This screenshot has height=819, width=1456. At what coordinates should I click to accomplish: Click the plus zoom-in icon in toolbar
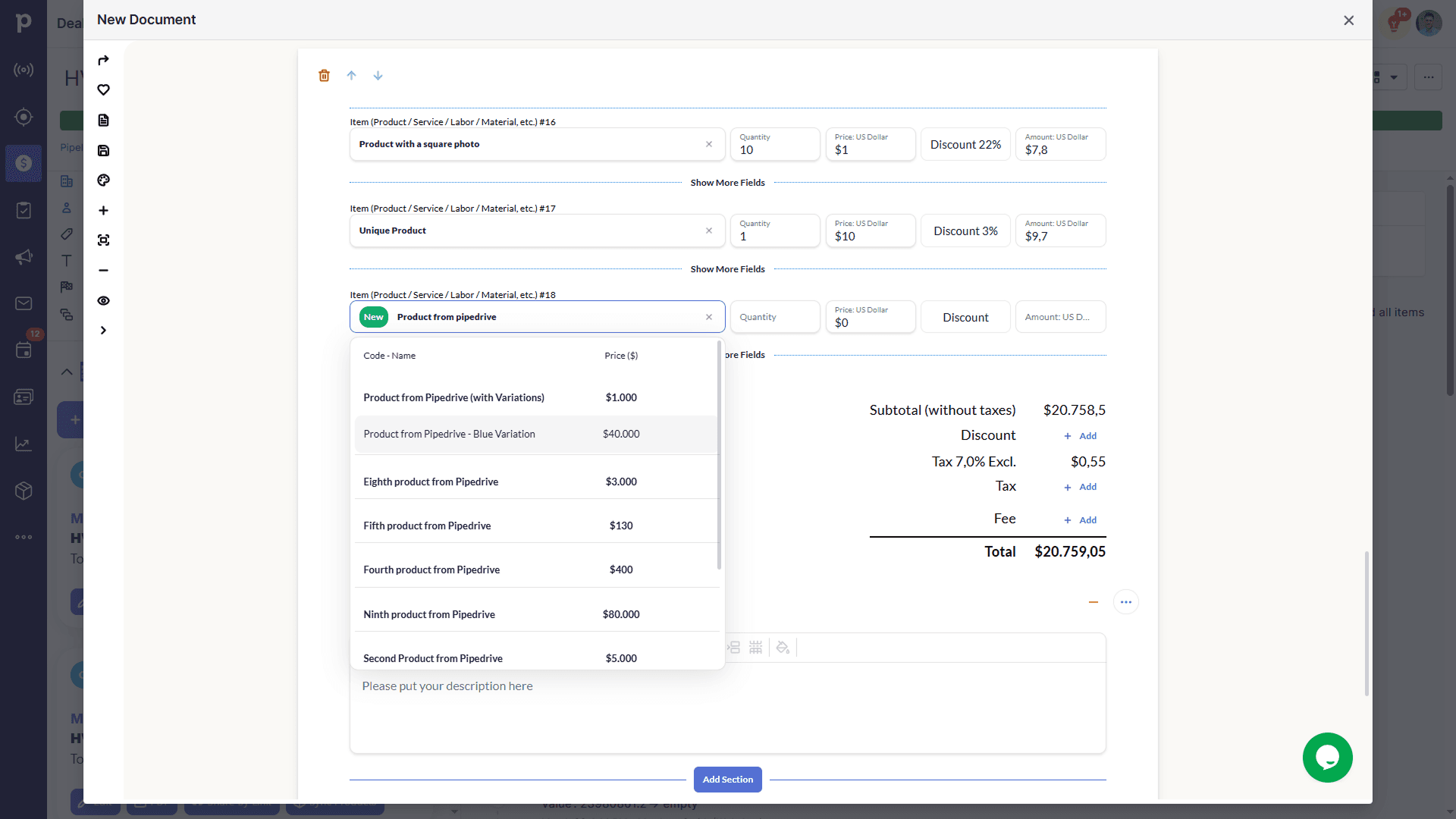point(103,210)
